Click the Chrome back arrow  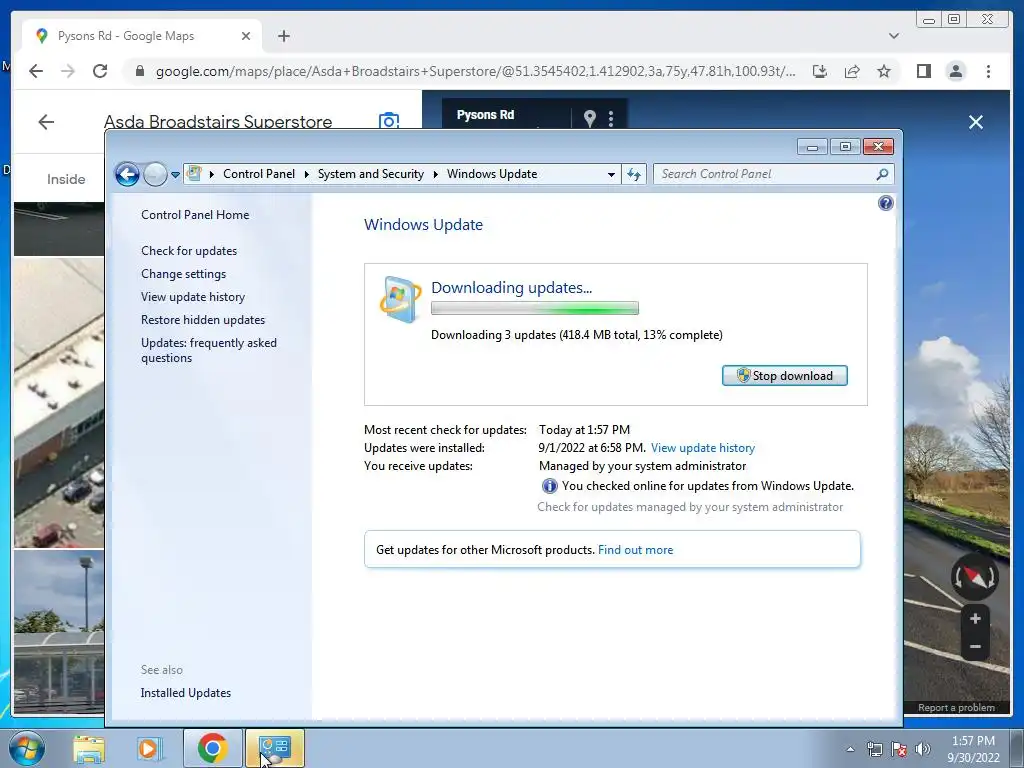point(36,71)
